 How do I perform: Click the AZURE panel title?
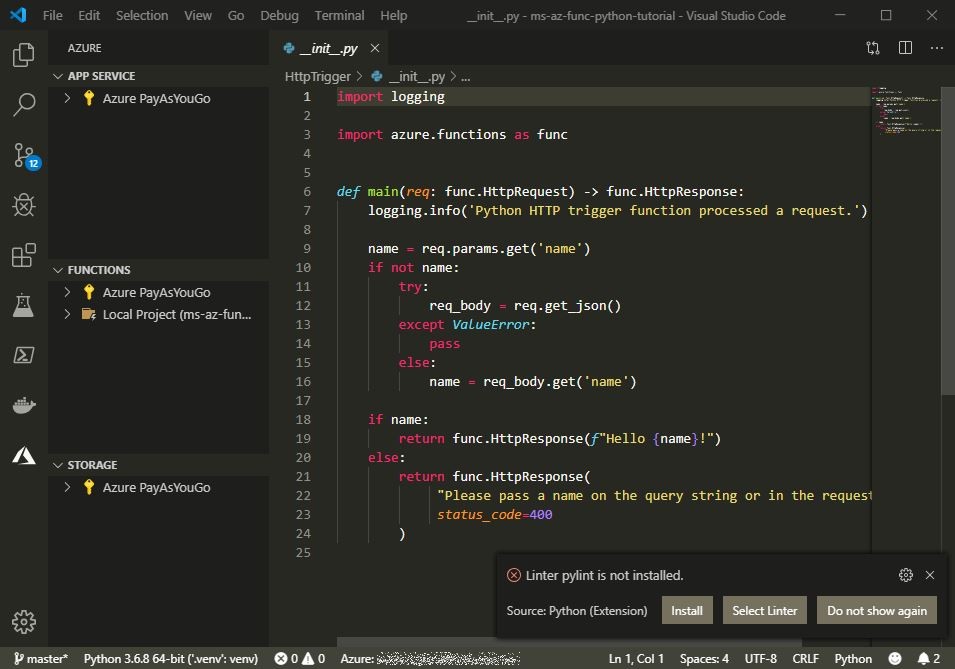click(85, 48)
